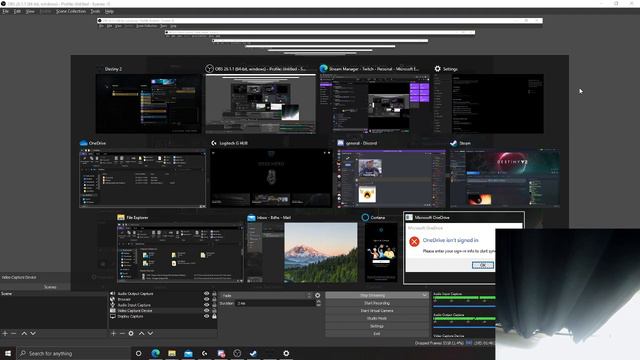
Task: Click Start Virtual Camera
Action: pyautogui.click(x=377, y=311)
